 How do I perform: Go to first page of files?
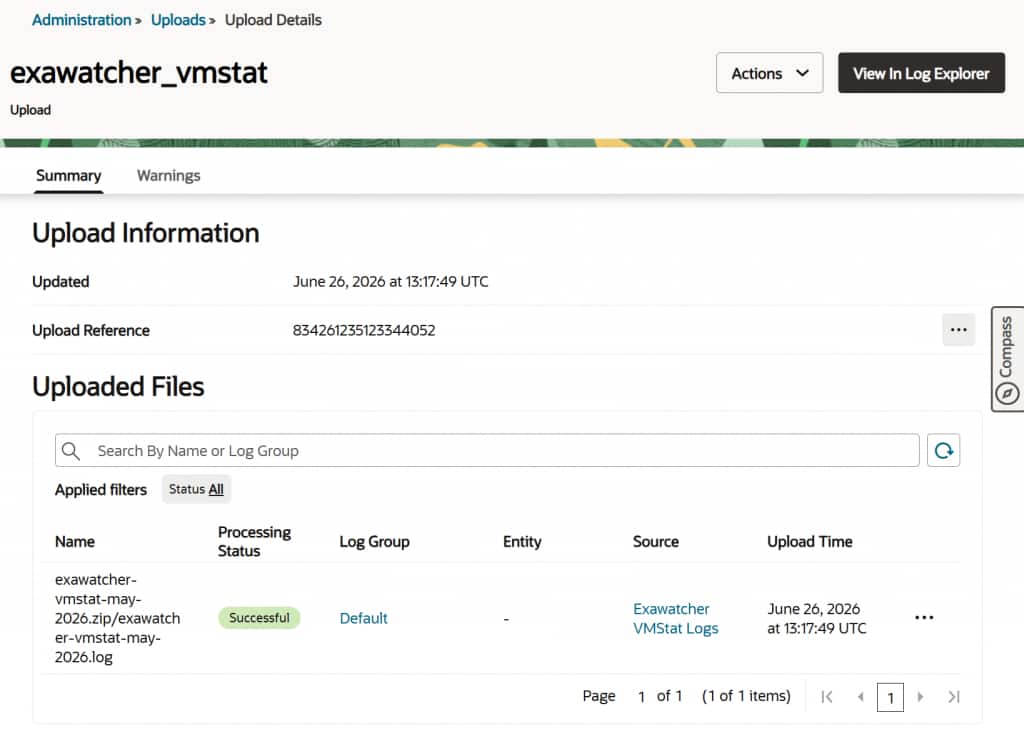827,696
